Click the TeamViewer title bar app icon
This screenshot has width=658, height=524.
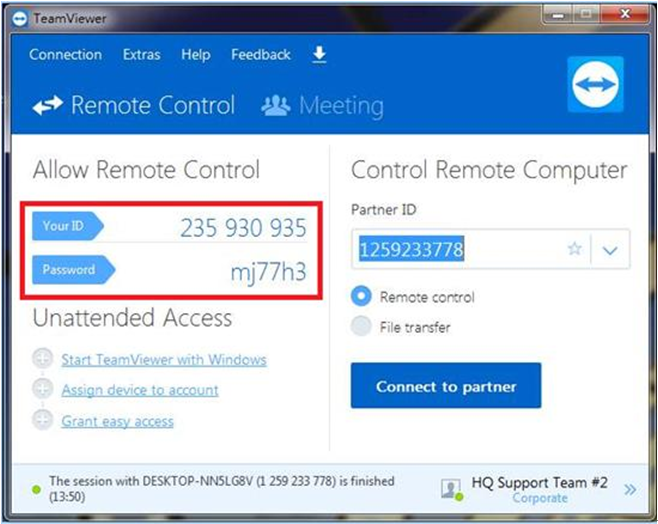pyautogui.click(x=19, y=18)
